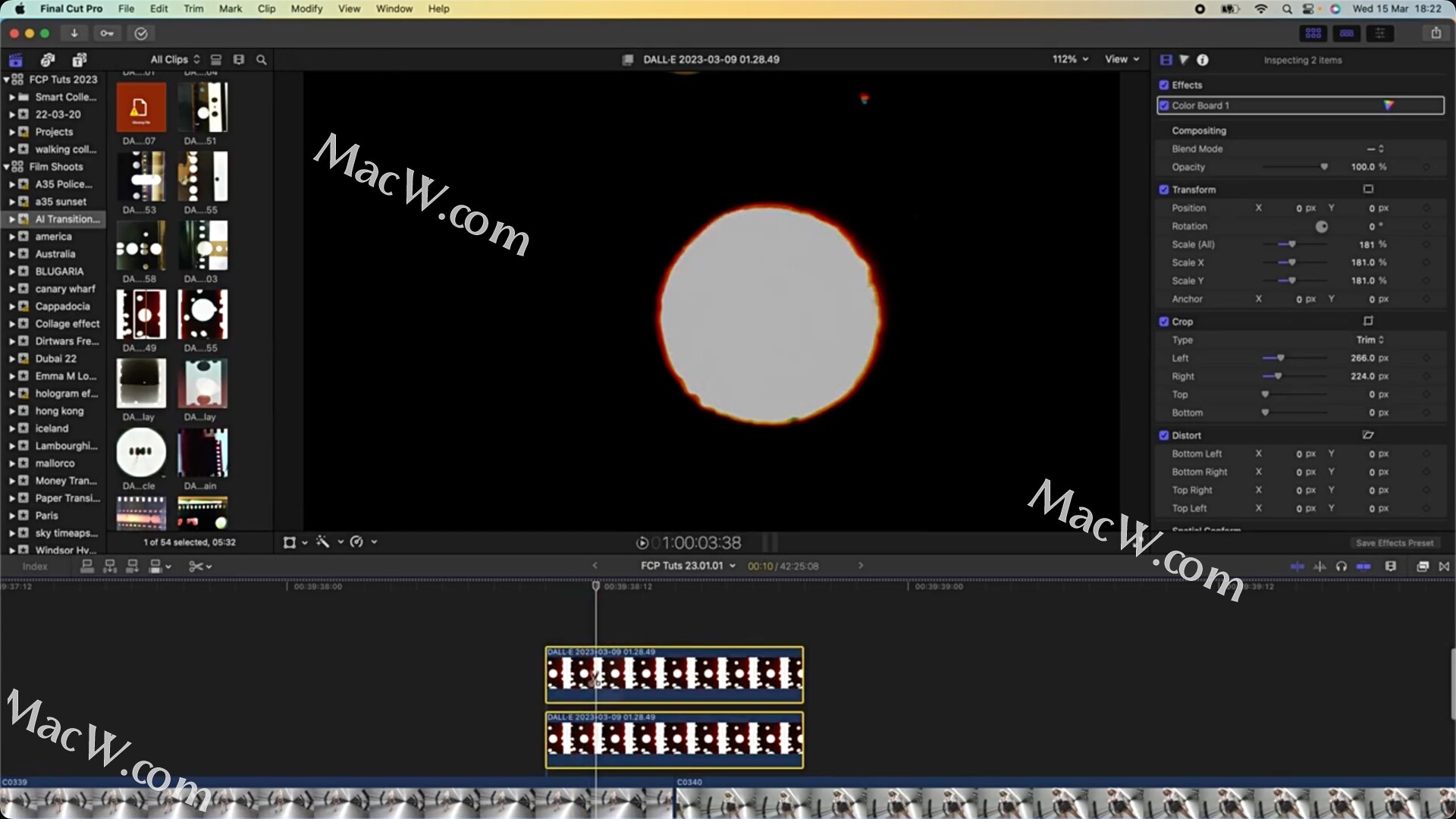This screenshot has width=1456, height=819.
Task: Open the Blend Mode dropdown
Action: [x=1376, y=149]
